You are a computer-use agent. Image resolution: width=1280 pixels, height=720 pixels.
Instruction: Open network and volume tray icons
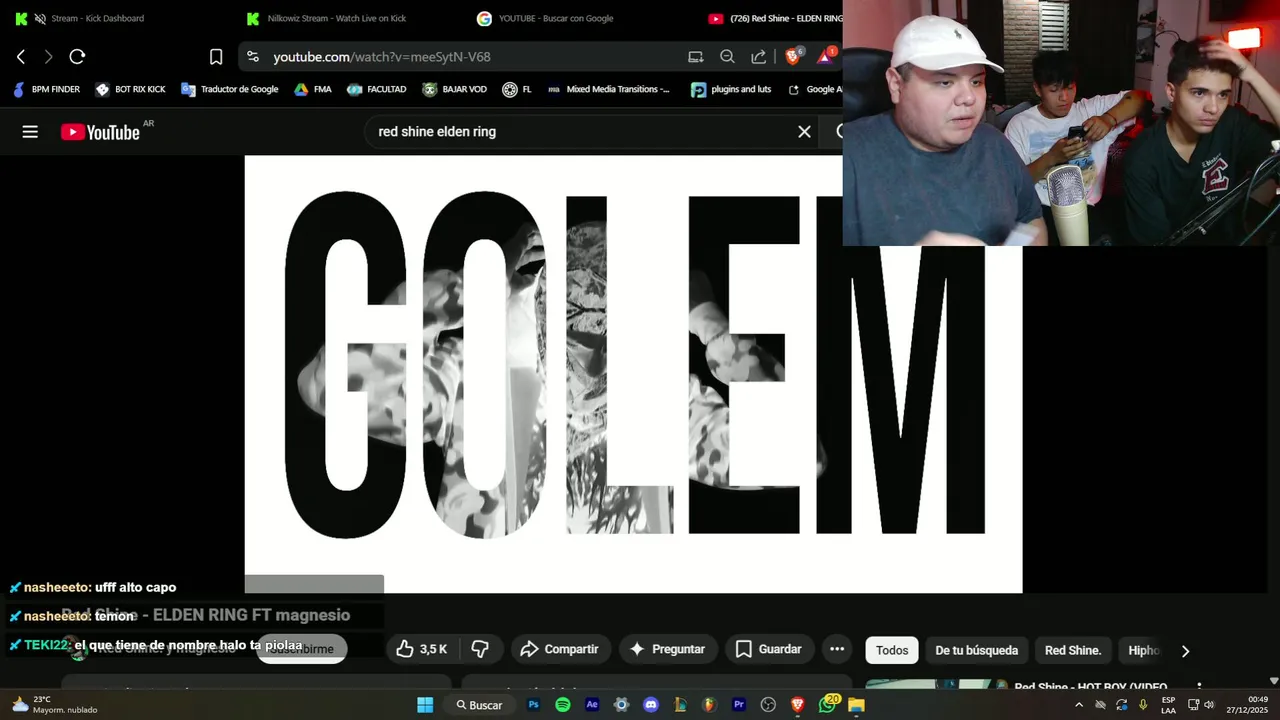(1201, 705)
